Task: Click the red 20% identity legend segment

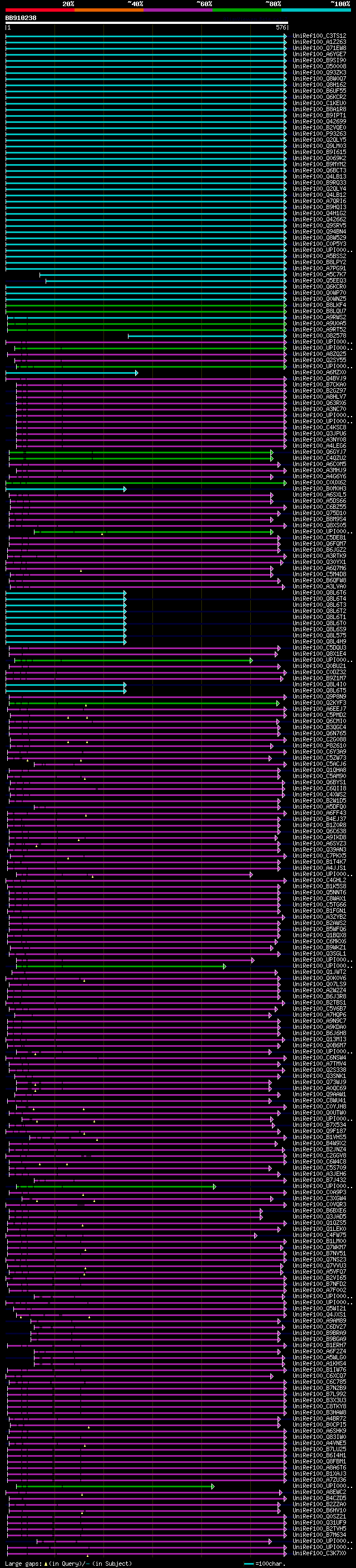Action: [x=40, y=10]
